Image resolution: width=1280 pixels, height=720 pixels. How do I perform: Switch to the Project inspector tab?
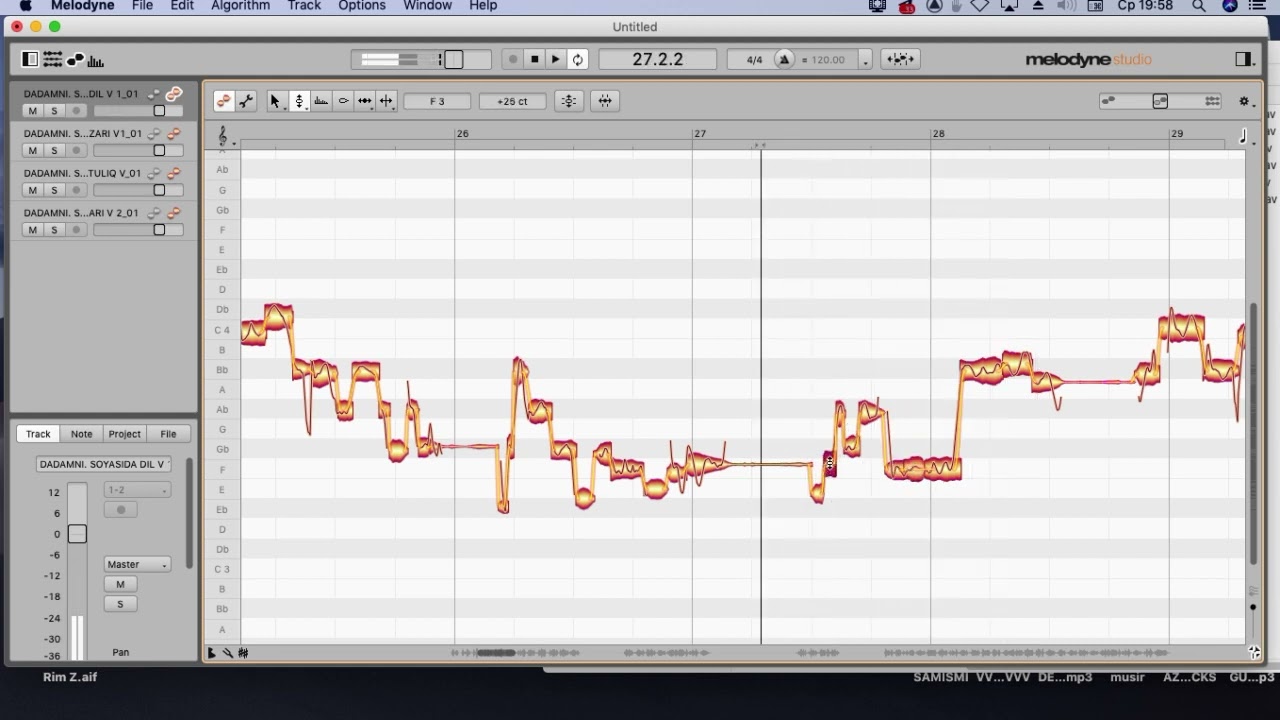tap(124, 434)
